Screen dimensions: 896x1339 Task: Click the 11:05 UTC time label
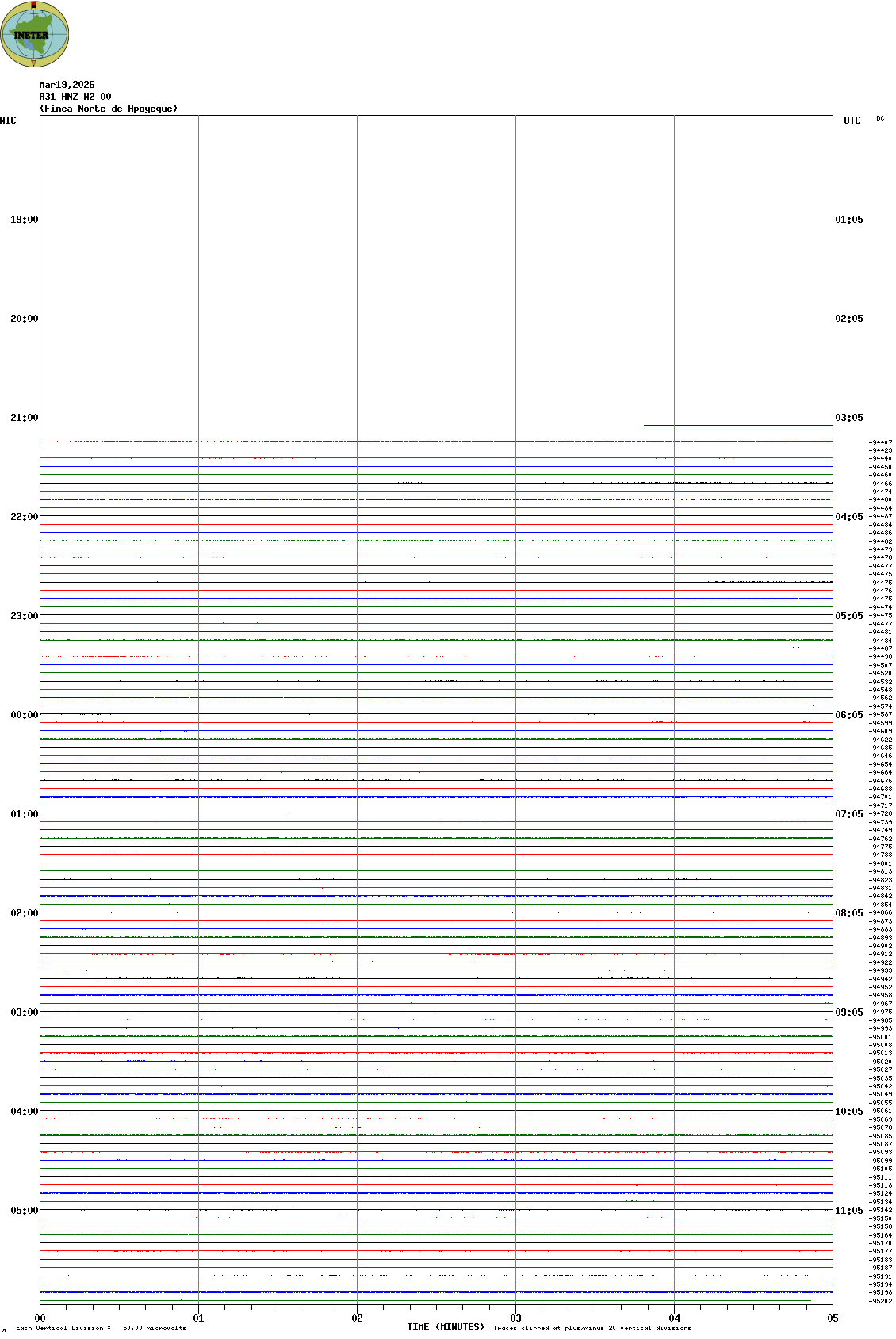(849, 1211)
